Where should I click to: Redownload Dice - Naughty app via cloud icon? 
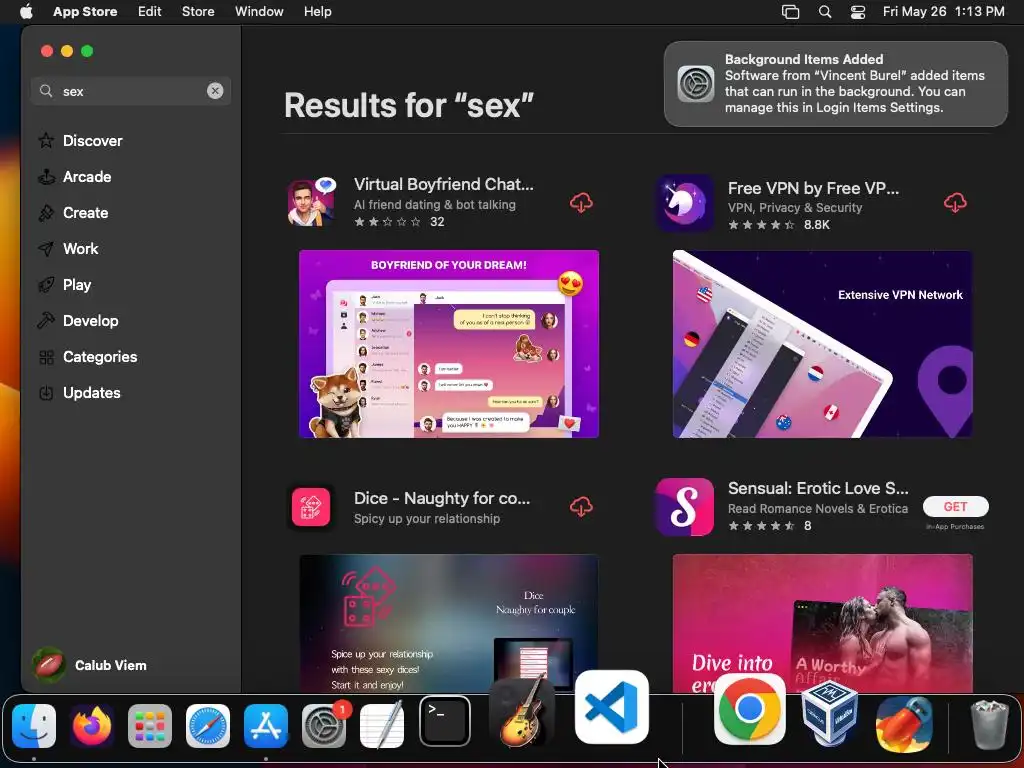(x=581, y=507)
